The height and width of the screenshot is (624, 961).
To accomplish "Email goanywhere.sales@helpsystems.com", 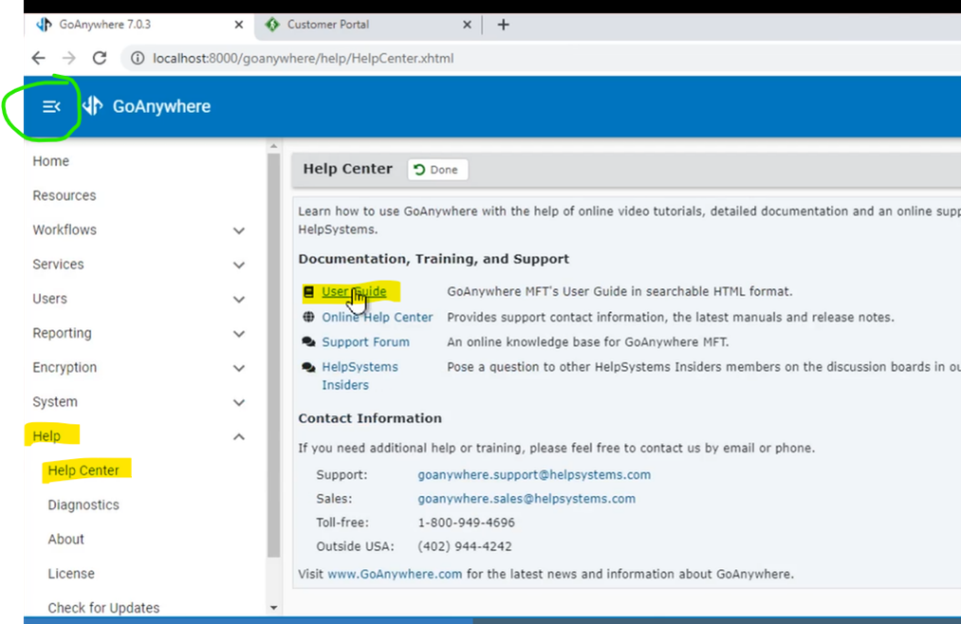I will tap(526, 498).
